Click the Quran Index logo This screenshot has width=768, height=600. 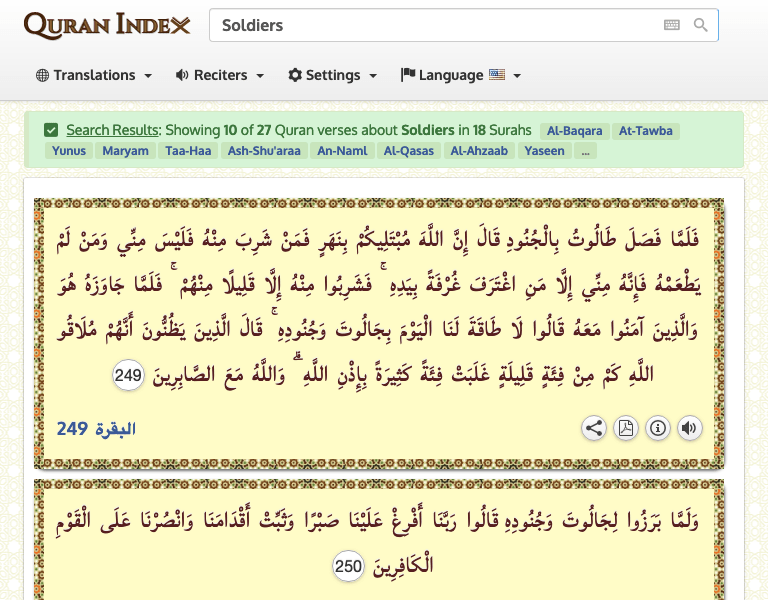coord(107,25)
